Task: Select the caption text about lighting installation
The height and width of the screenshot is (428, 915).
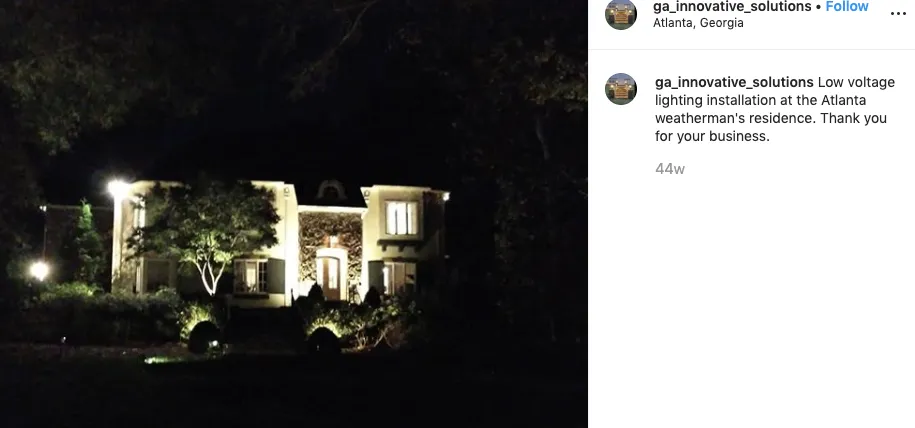Action: [x=775, y=109]
